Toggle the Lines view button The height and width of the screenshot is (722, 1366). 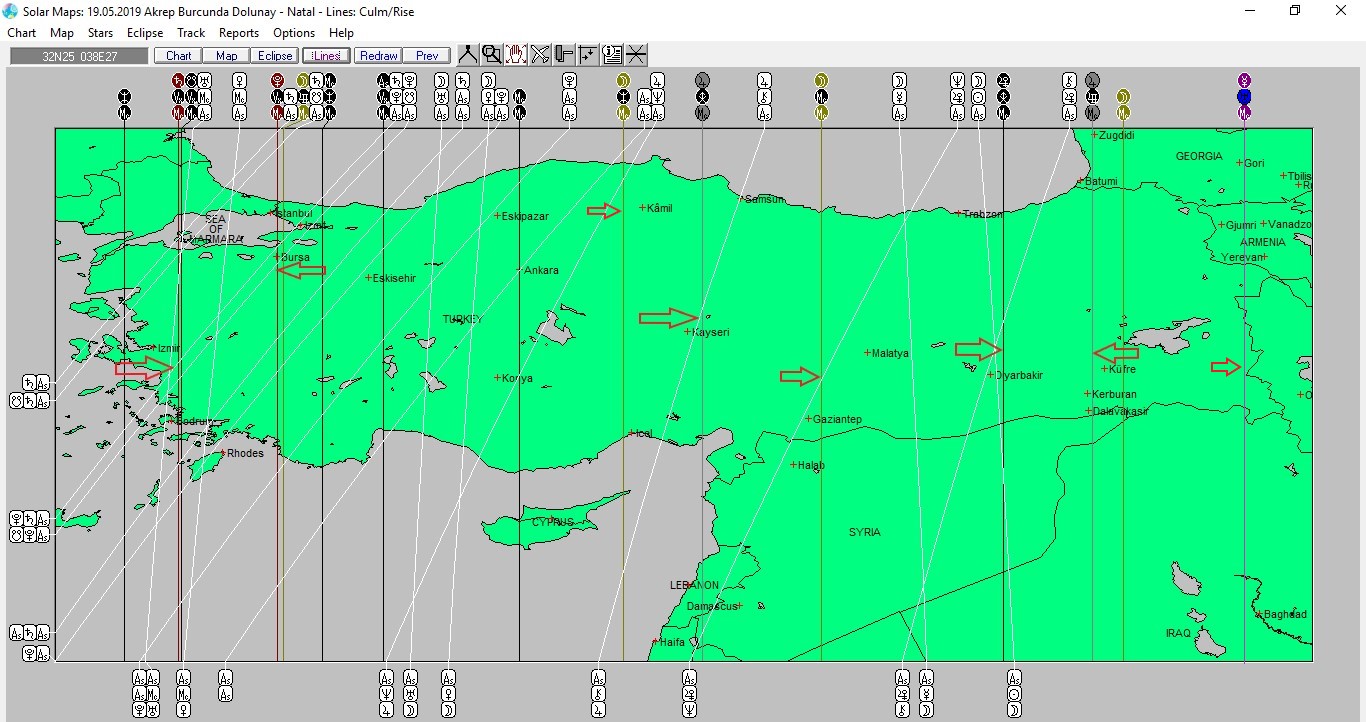[326, 56]
